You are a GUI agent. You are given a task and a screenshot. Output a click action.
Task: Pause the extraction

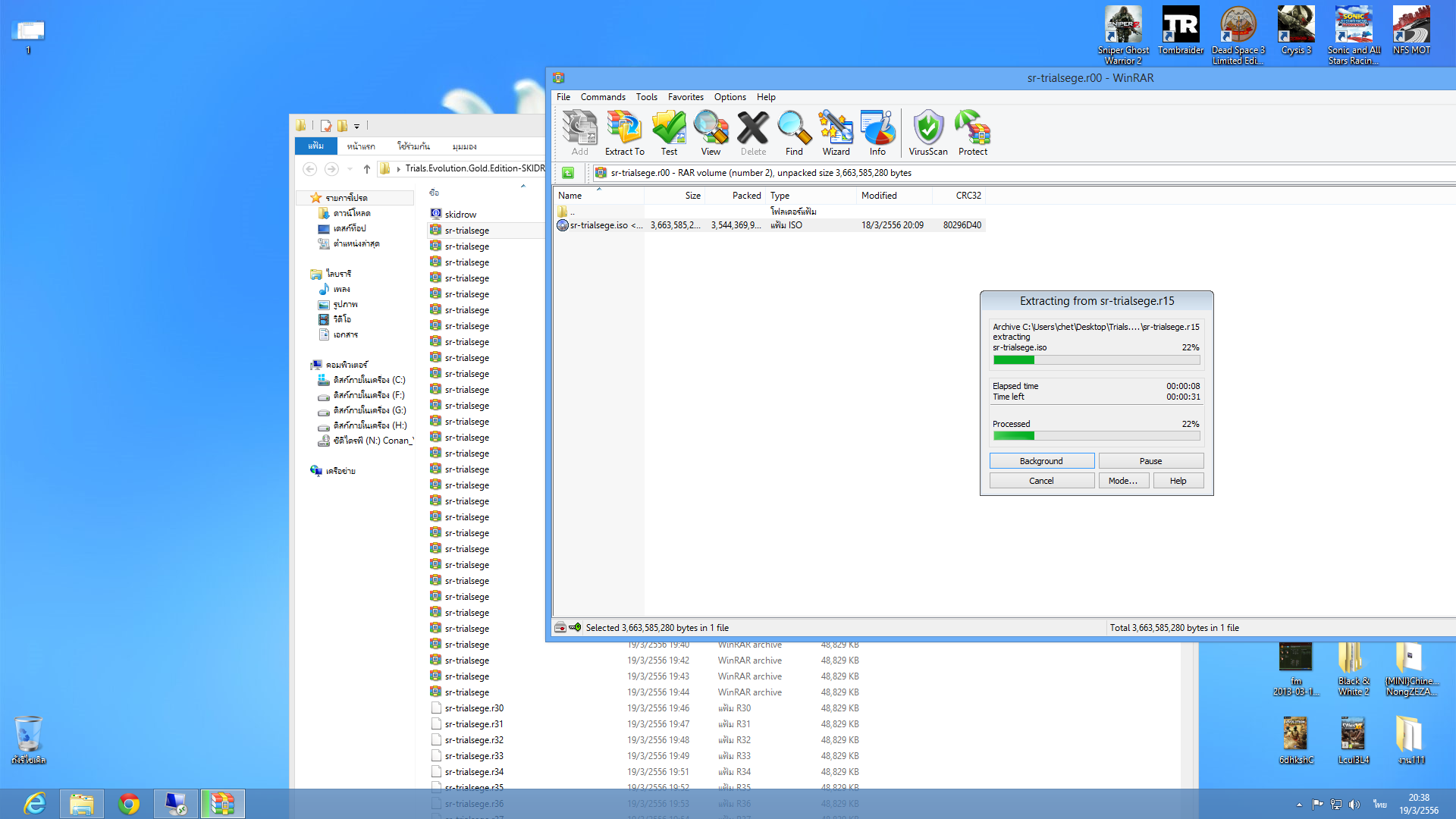pos(1150,461)
